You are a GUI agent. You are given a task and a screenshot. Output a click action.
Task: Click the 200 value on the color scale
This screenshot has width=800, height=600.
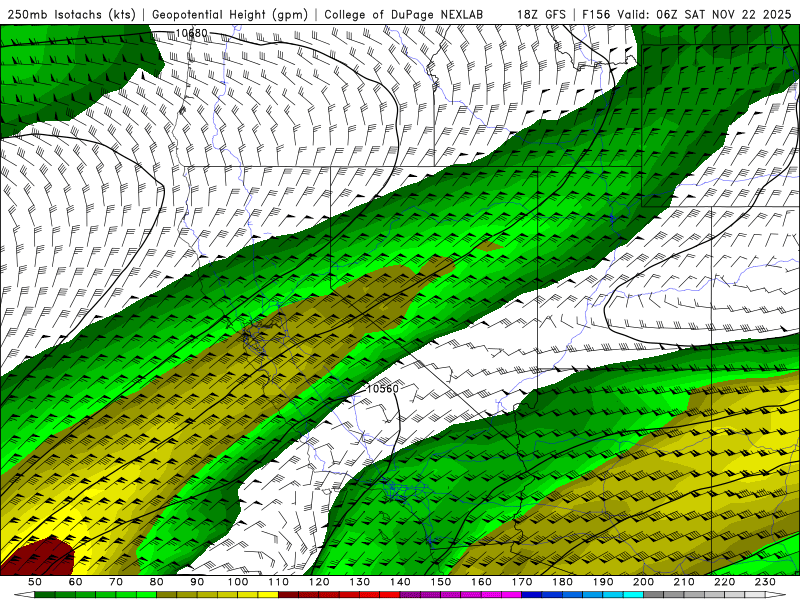pos(644,582)
